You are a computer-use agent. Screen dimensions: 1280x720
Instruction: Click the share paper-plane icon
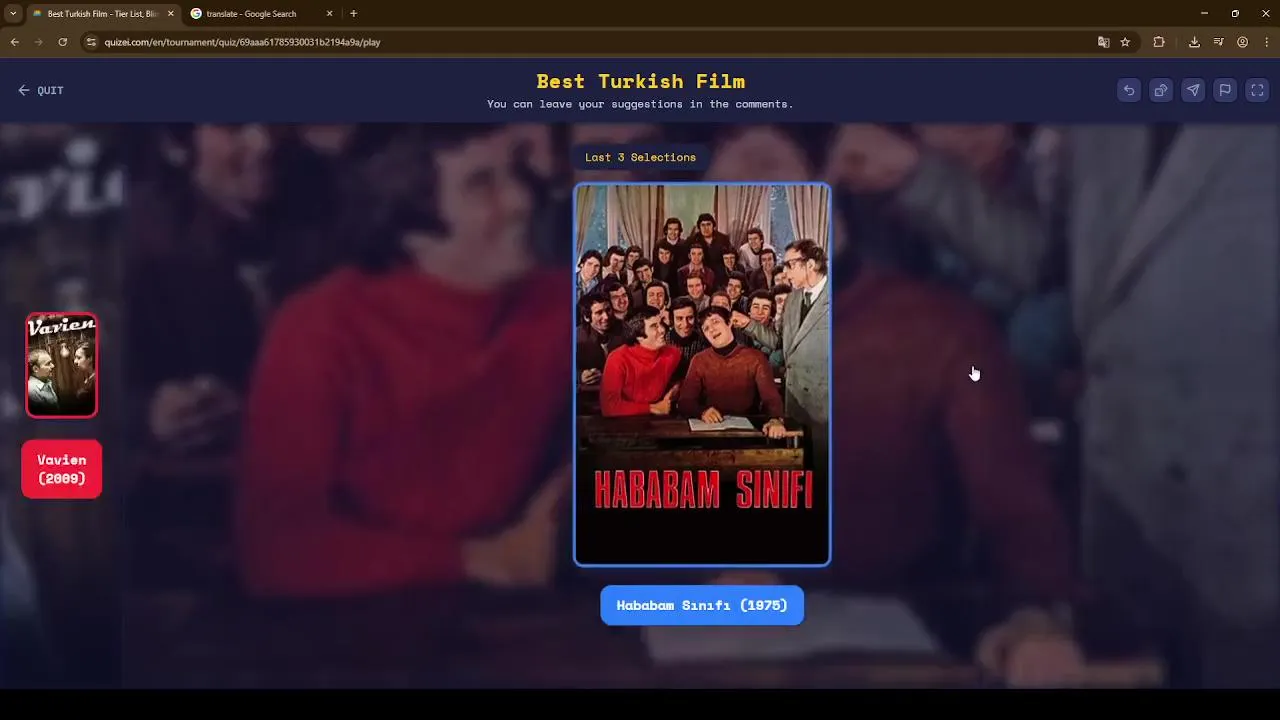(1193, 90)
